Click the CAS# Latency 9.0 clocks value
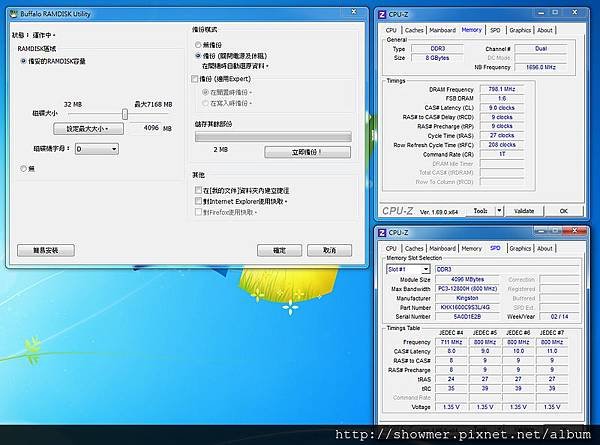Image resolution: width=600 pixels, height=445 pixels. click(502, 108)
